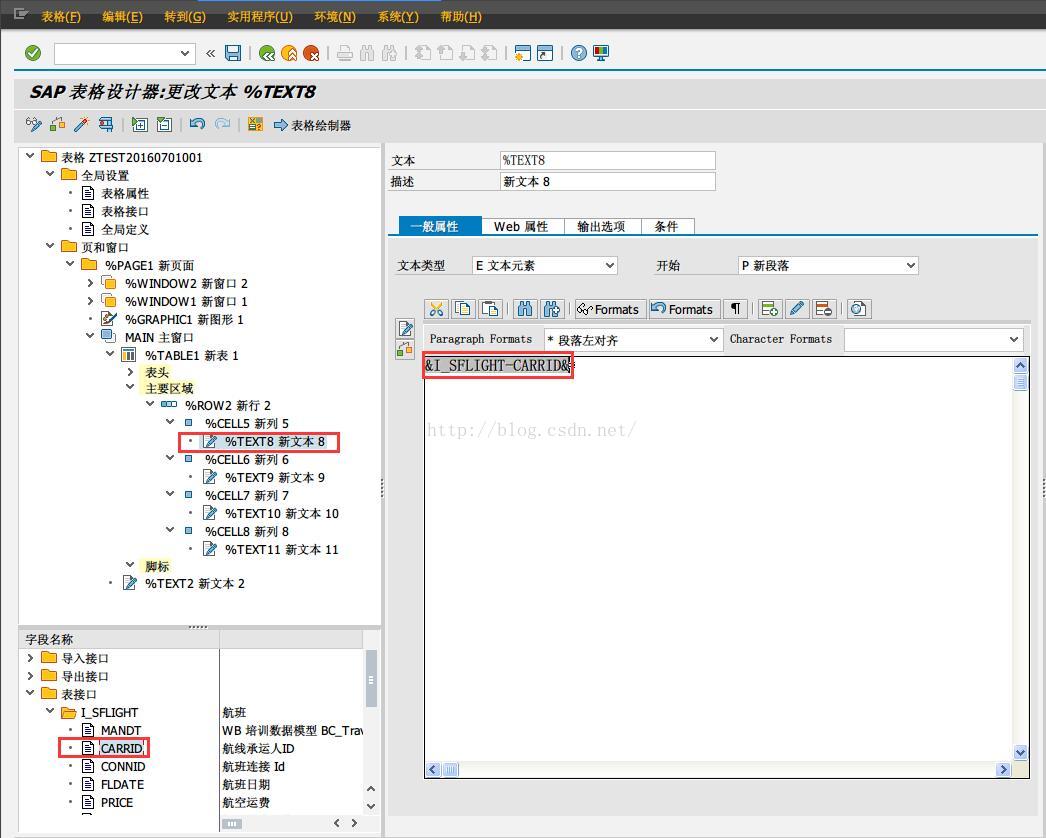Viewport: 1046px width, 838px height.
Task: Toggle Display/Change glasses-pencil icon
Action: tap(33, 124)
